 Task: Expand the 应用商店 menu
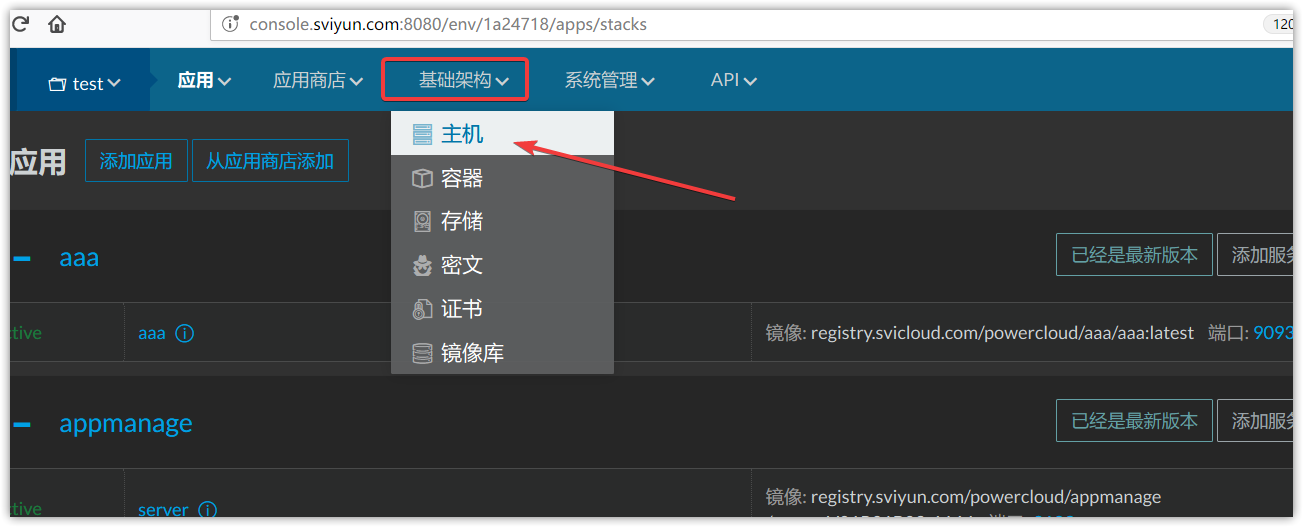point(318,80)
